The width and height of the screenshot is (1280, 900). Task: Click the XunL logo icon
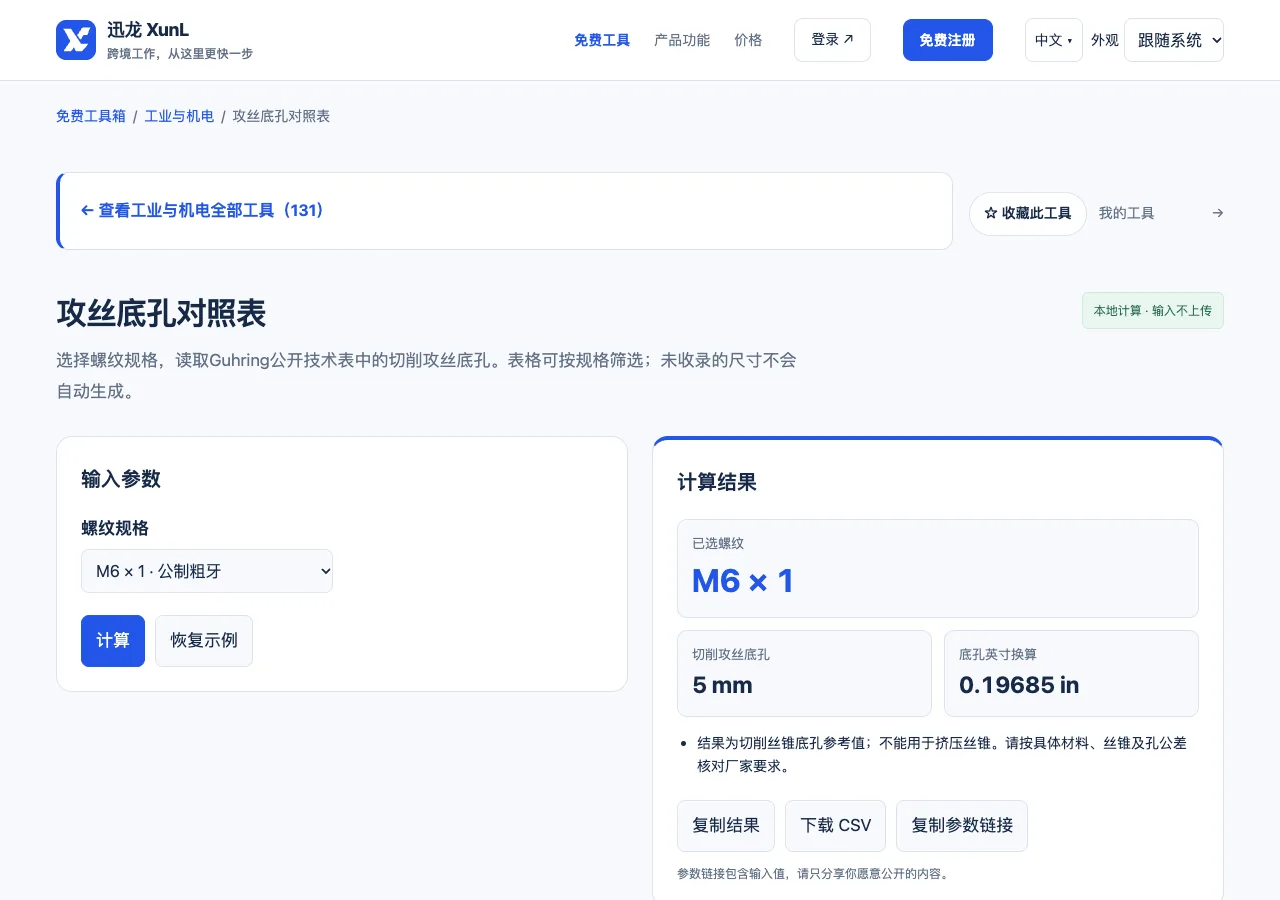76,40
